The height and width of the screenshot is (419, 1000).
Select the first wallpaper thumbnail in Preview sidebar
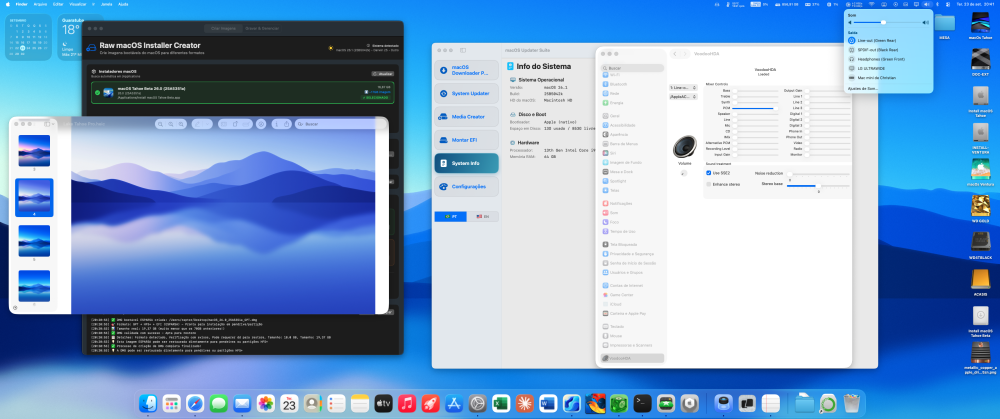[x=34, y=151]
